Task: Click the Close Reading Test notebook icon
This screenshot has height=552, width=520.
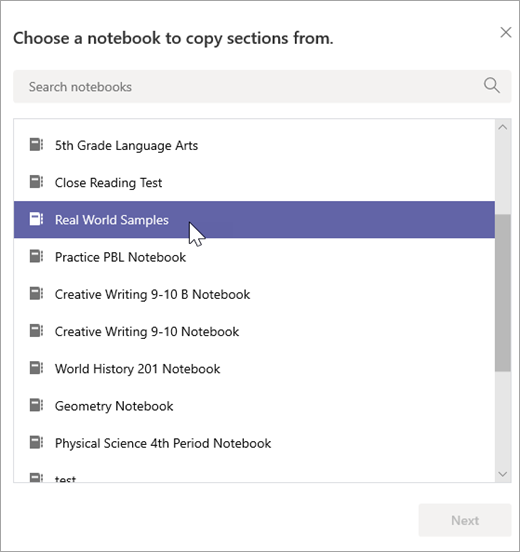Action: point(36,182)
